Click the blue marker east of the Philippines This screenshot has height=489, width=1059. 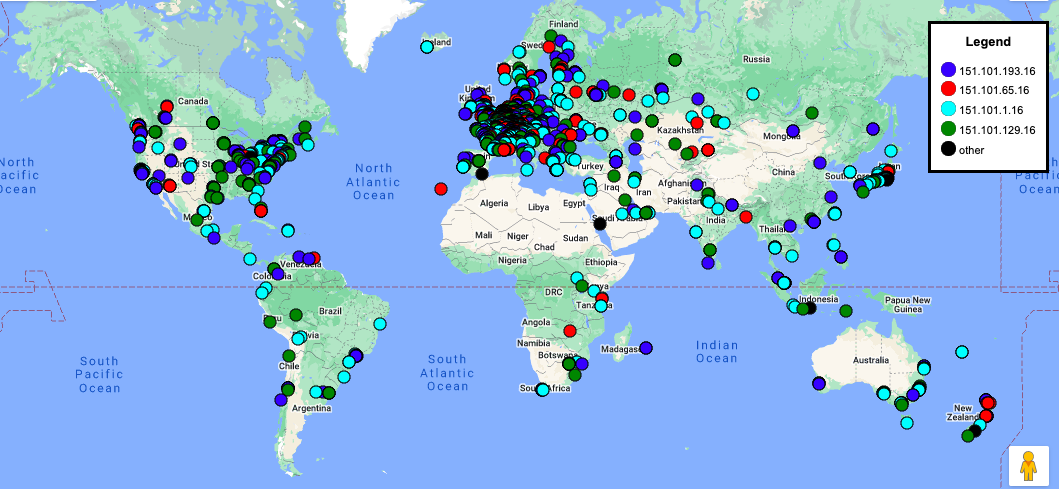(841, 257)
